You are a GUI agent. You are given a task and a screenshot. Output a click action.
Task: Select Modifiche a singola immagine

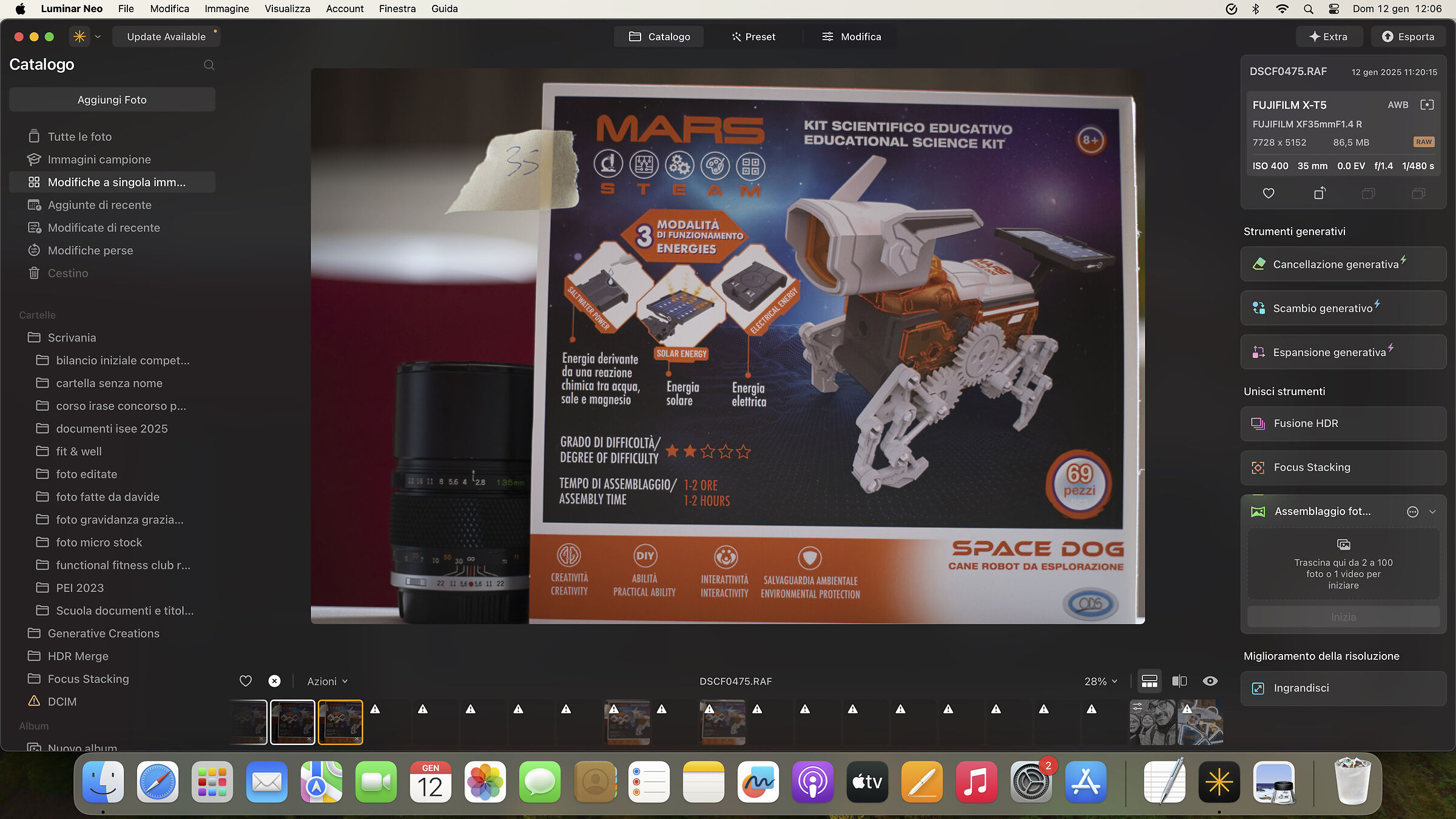coord(112,182)
